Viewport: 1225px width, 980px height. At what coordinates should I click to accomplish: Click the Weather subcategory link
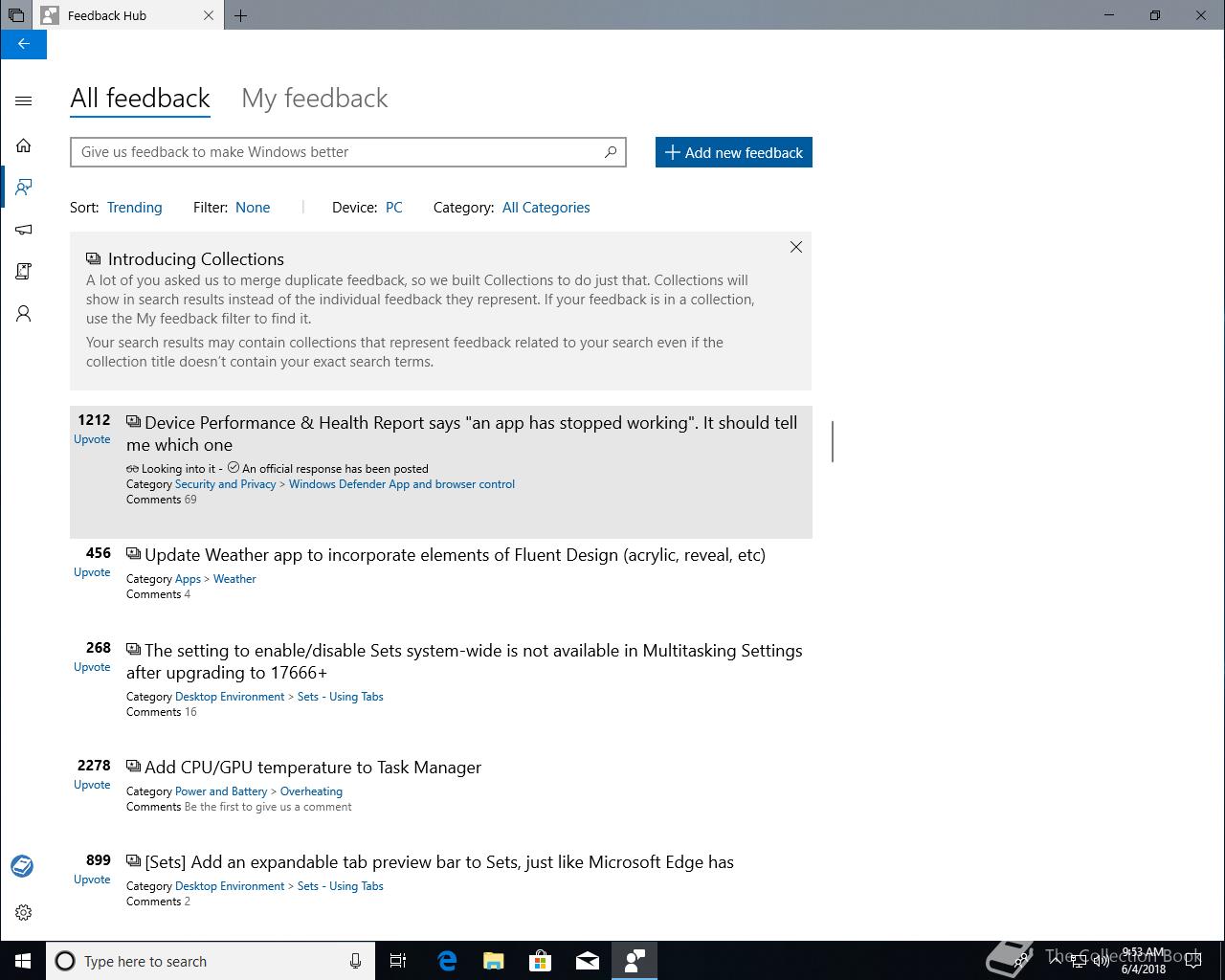pyautogui.click(x=234, y=579)
